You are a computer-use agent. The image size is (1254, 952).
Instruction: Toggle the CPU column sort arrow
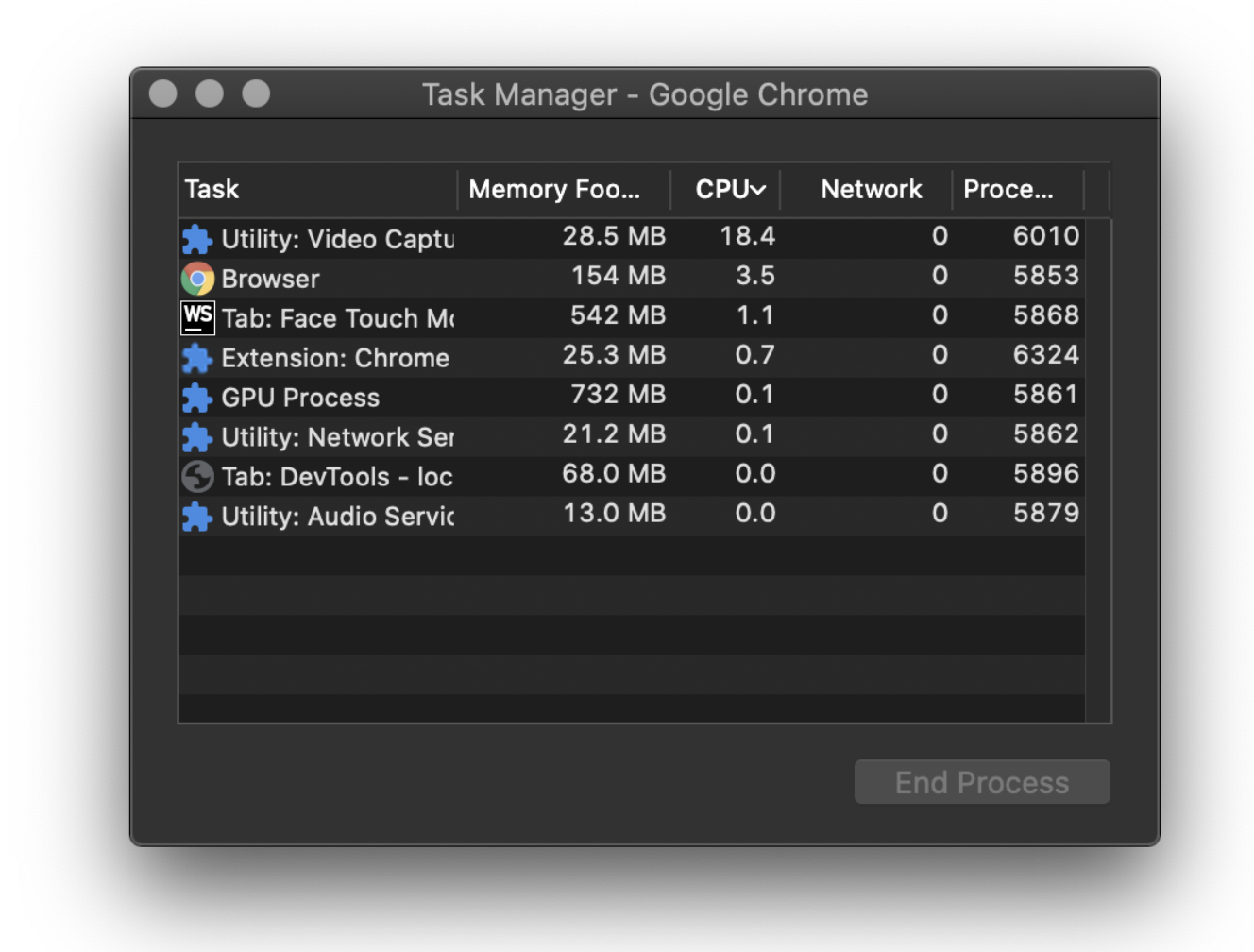pos(757,190)
